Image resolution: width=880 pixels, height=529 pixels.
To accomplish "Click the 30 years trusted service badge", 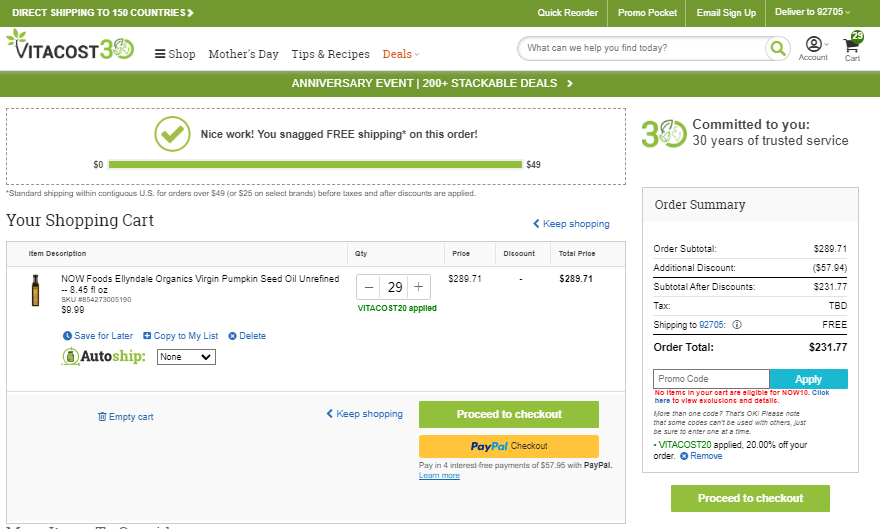I will coord(745,133).
